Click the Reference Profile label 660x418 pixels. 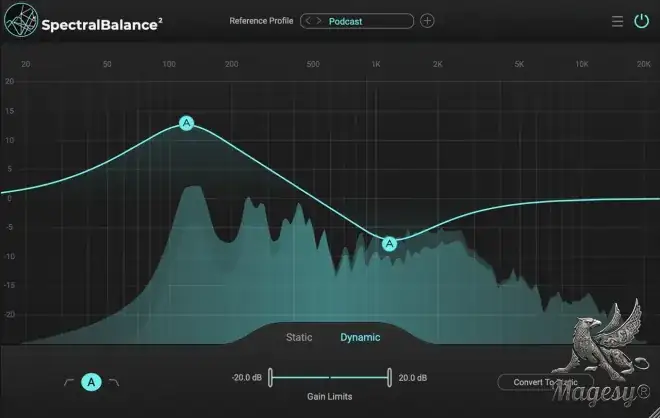pyautogui.click(x=261, y=21)
